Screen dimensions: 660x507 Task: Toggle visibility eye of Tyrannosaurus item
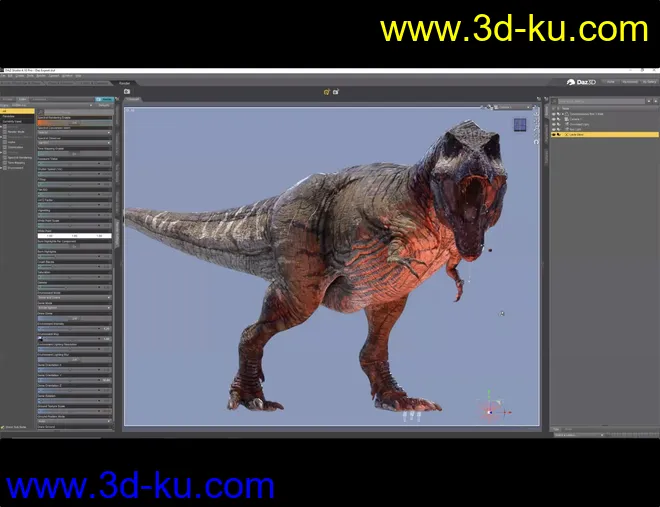552,114
